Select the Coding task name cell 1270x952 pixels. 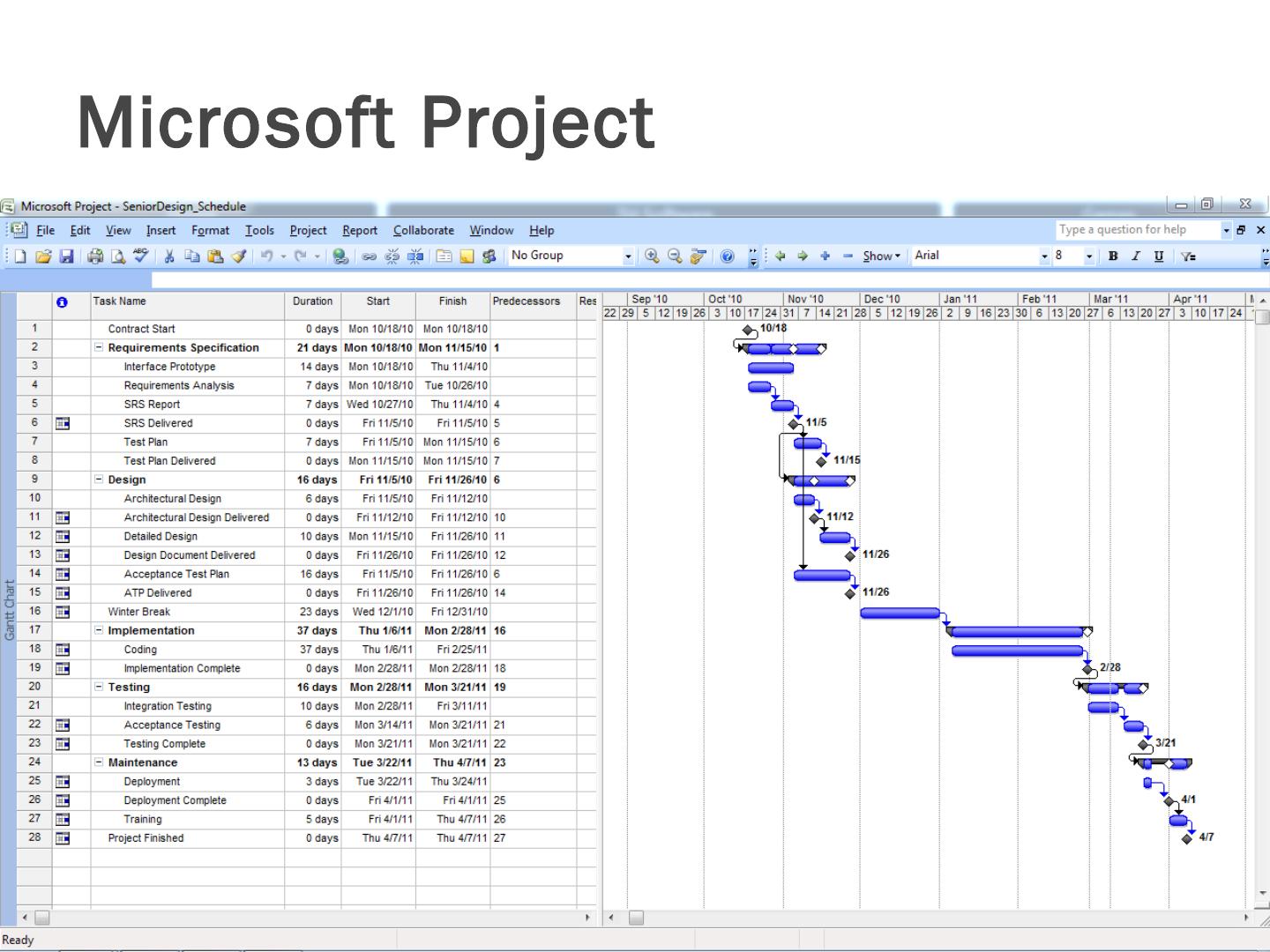click(187, 650)
